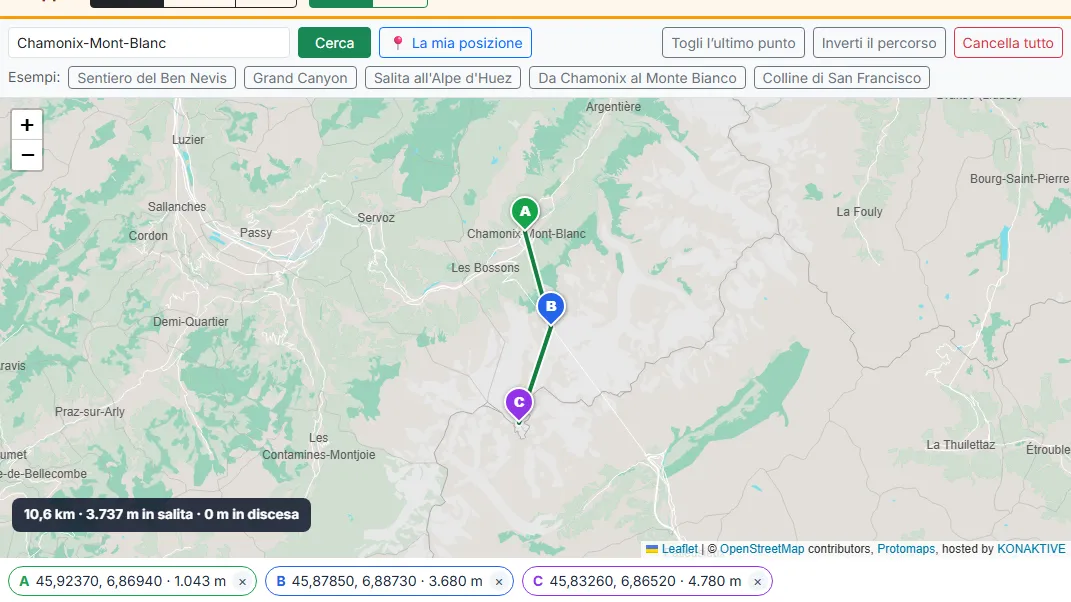Screen dimensions: 1071x602
Task: Load the Sentiero del Ben Nevis example
Action: [152, 78]
